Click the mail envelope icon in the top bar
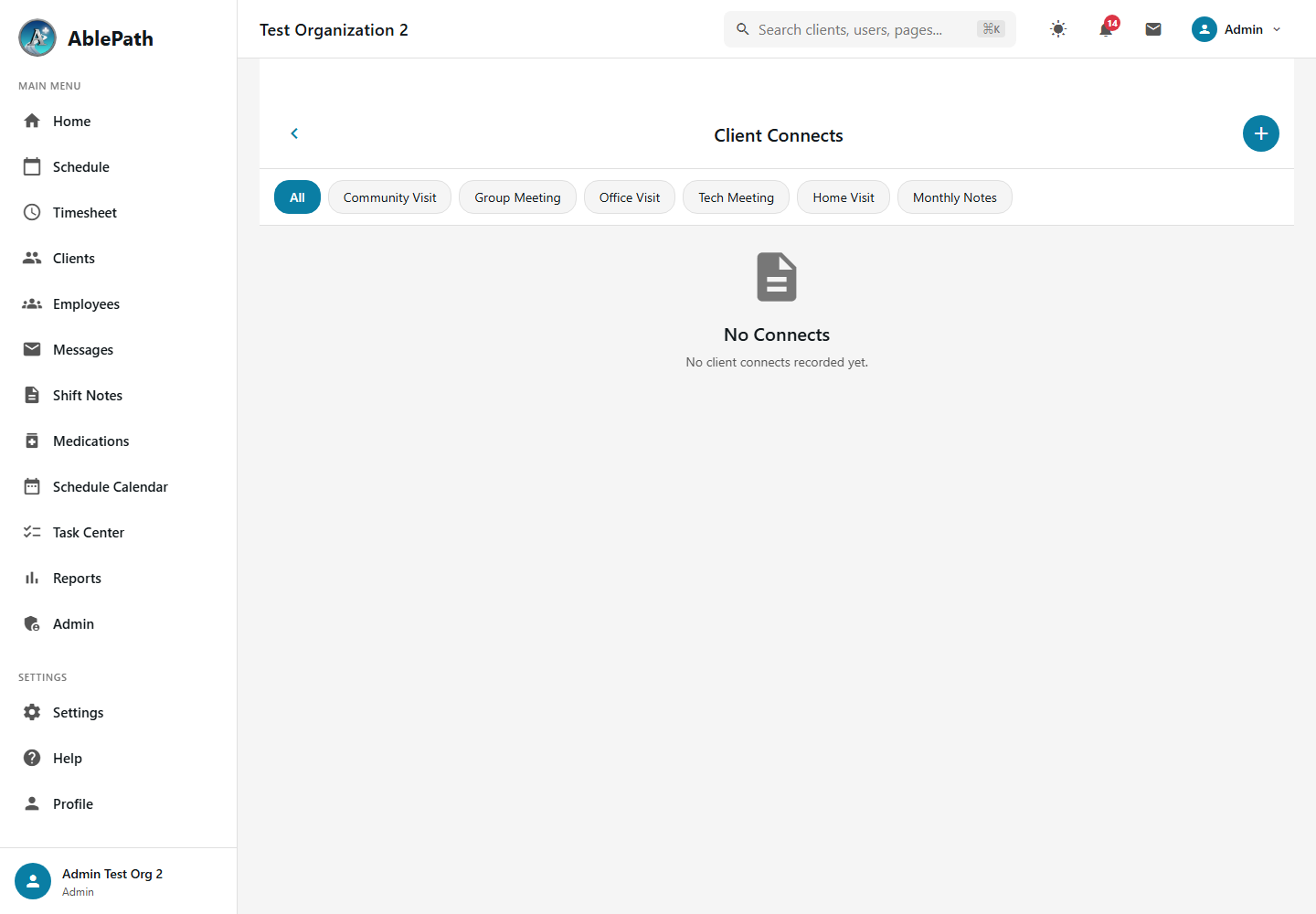Image resolution: width=1316 pixels, height=914 pixels. pyautogui.click(x=1153, y=29)
